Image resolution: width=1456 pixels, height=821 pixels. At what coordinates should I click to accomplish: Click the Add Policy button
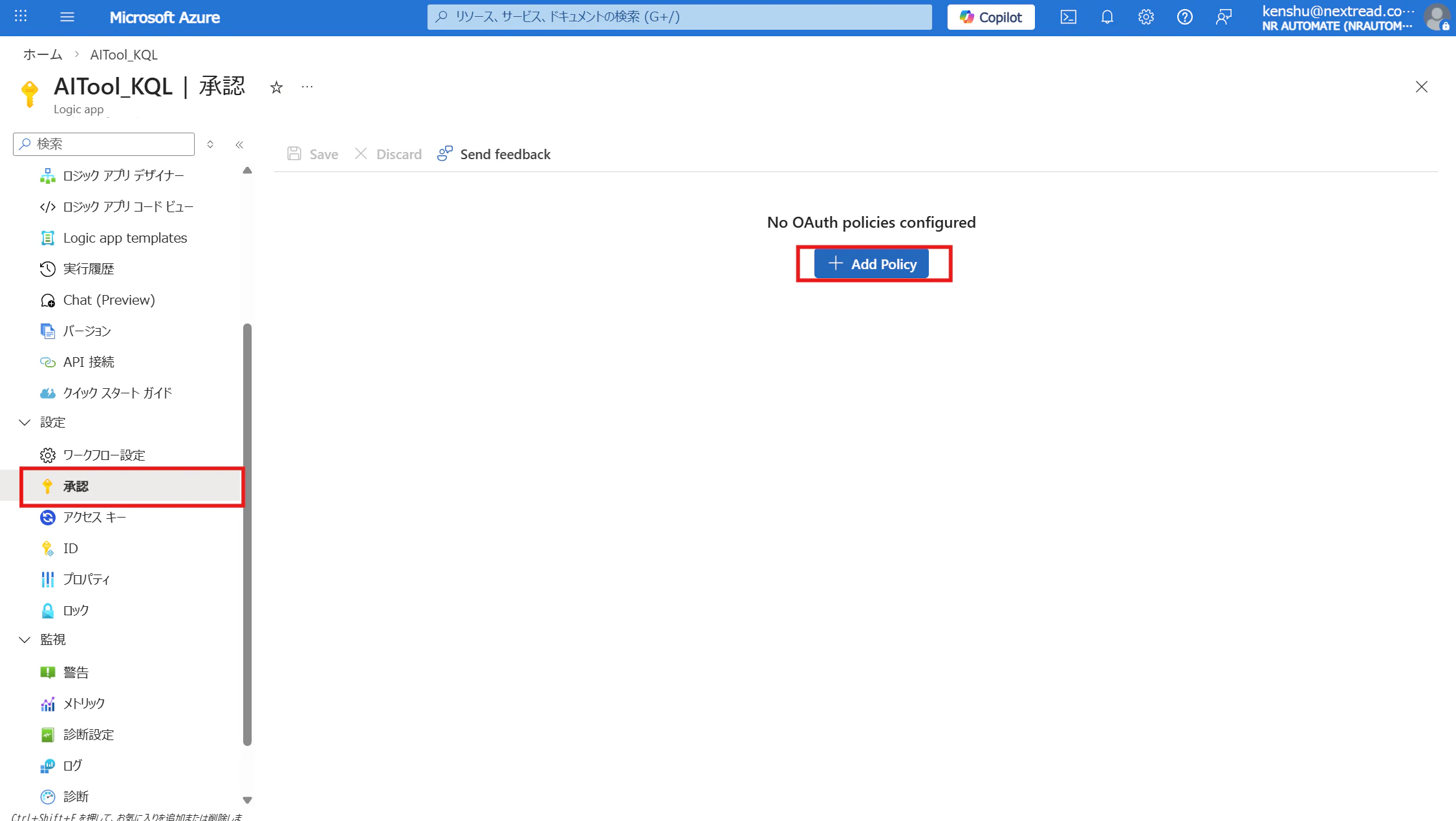pyautogui.click(x=871, y=264)
